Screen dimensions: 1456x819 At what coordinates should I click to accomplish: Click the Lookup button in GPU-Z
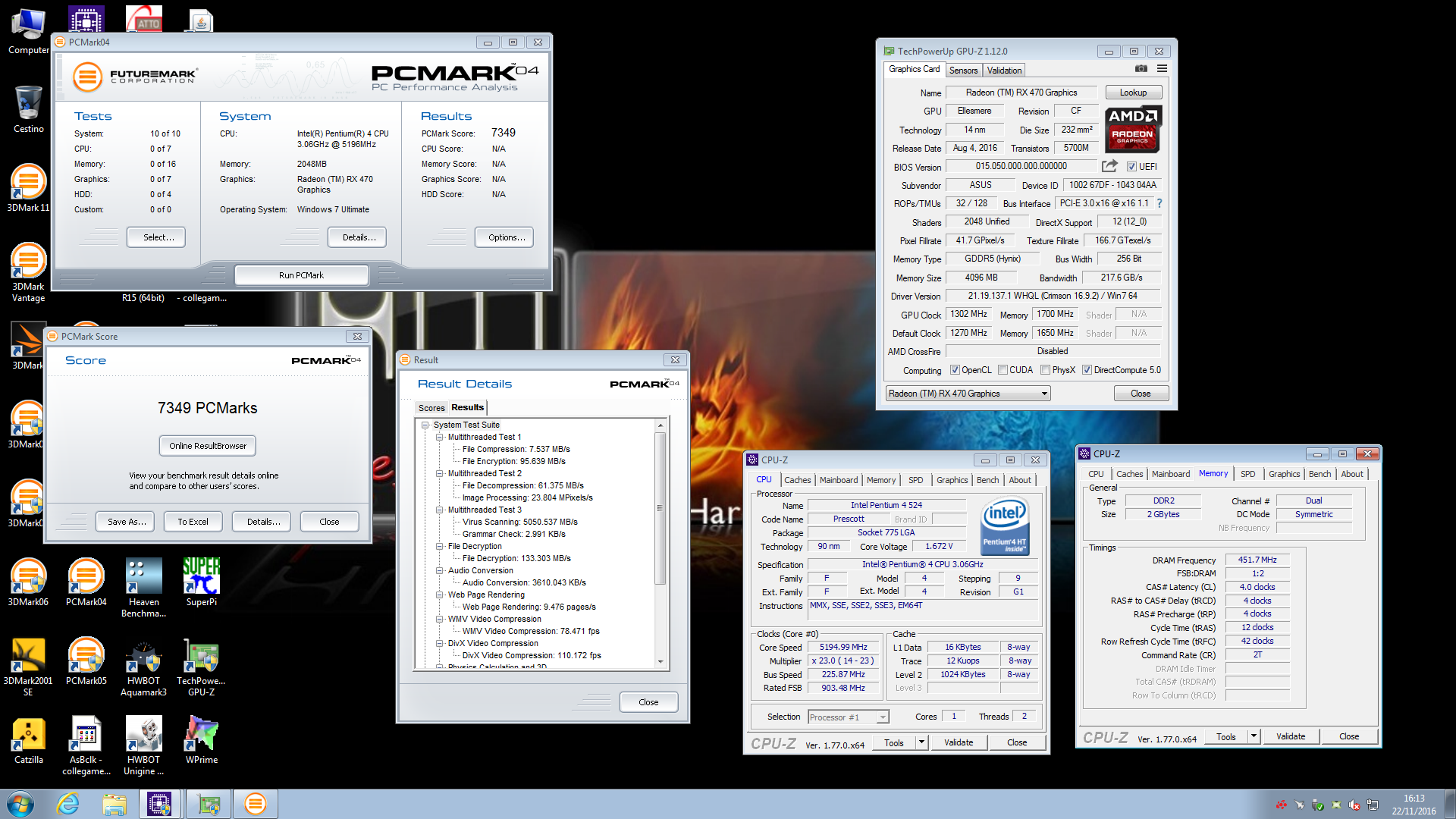[x=1133, y=93]
